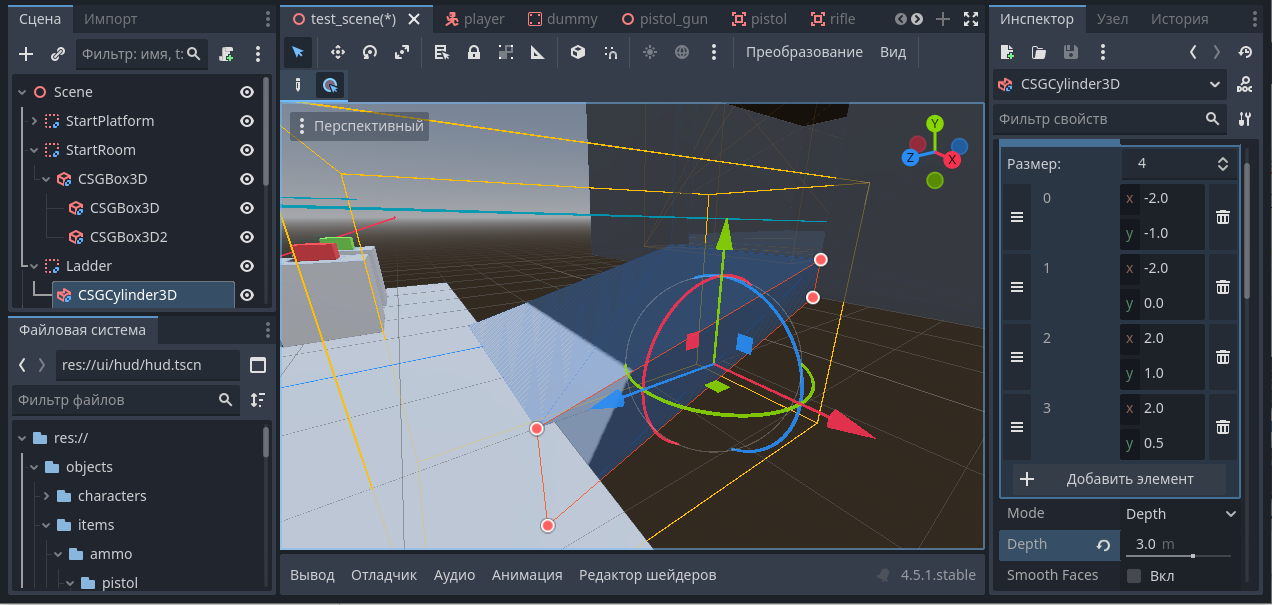Delete polygon point 2 with trash icon
The height and width of the screenshot is (605, 1272).
click(1222, 357)
